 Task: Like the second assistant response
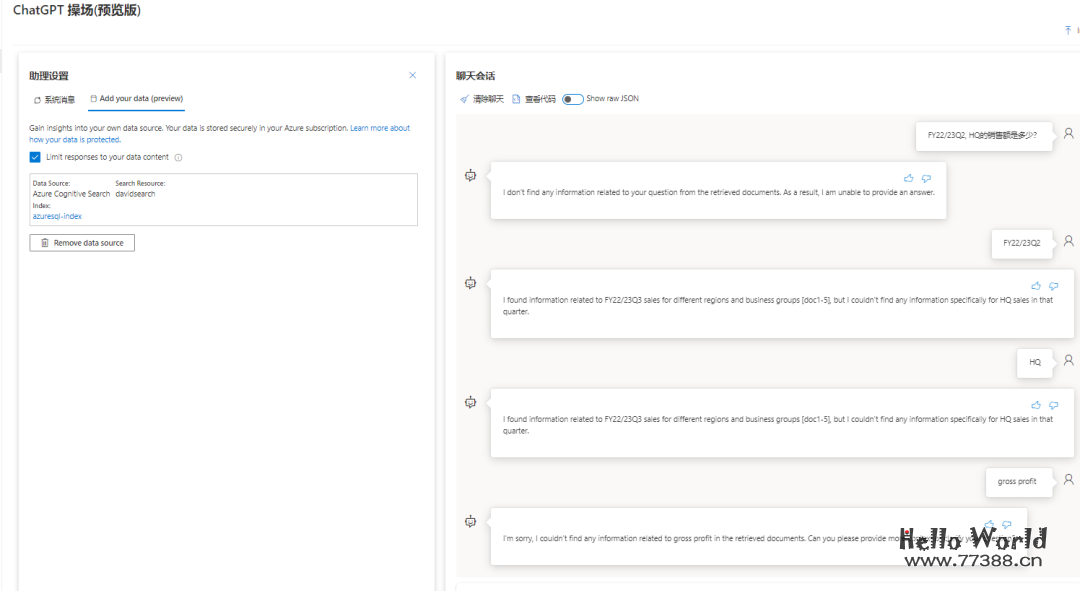point(1036,285)
